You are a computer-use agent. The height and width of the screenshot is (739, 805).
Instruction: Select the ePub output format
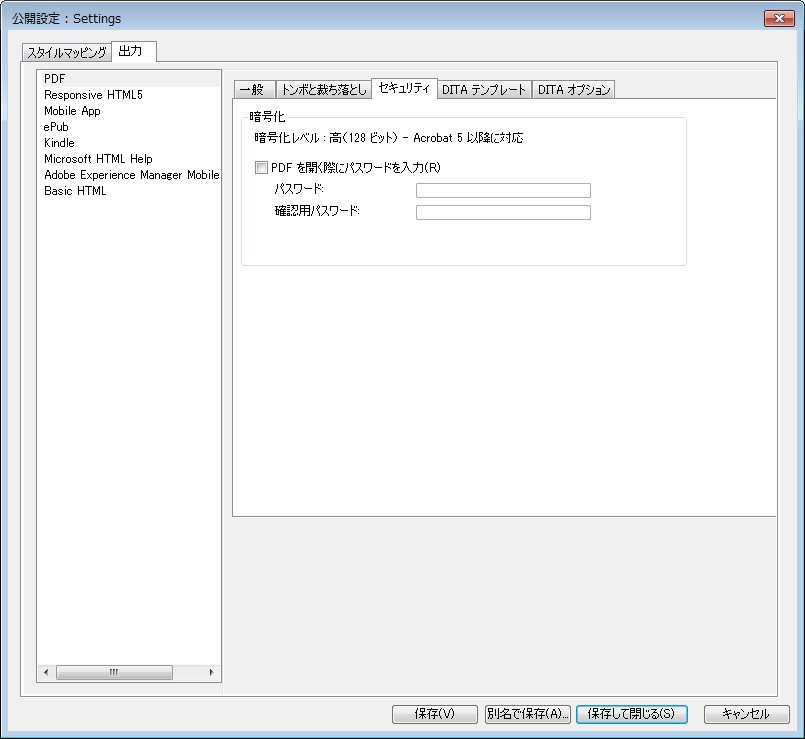point(55,127)
